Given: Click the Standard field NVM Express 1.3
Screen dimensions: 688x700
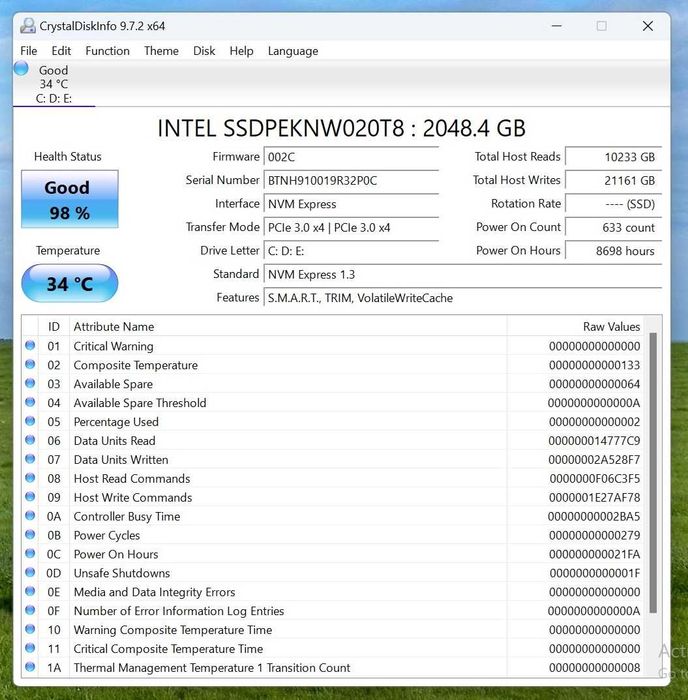Looking at the screenshot, I should 463,275.
